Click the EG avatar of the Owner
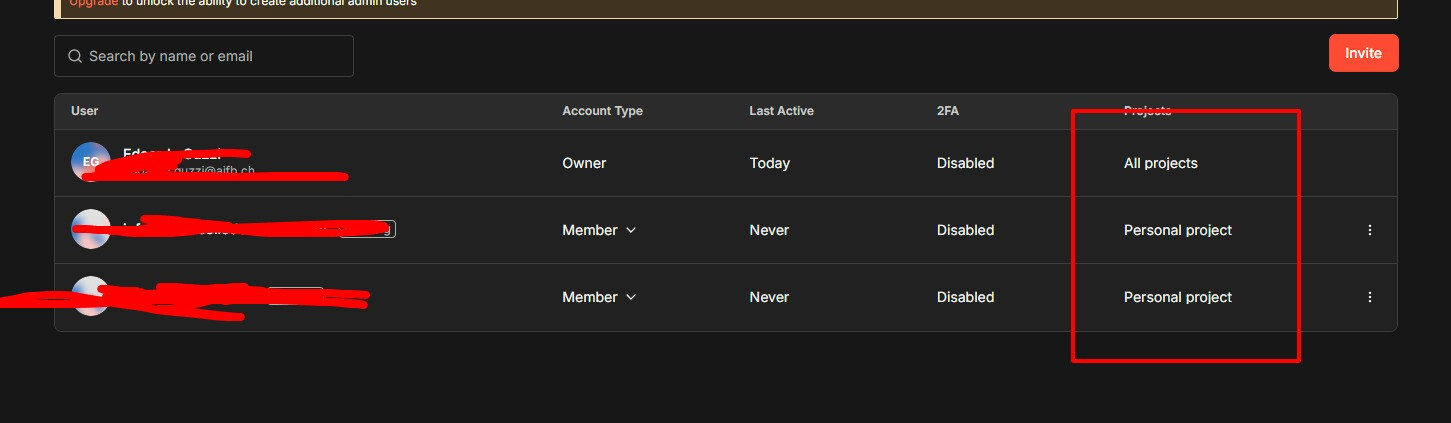Screen dimensions: 1451x423 [x=91, y=162]
